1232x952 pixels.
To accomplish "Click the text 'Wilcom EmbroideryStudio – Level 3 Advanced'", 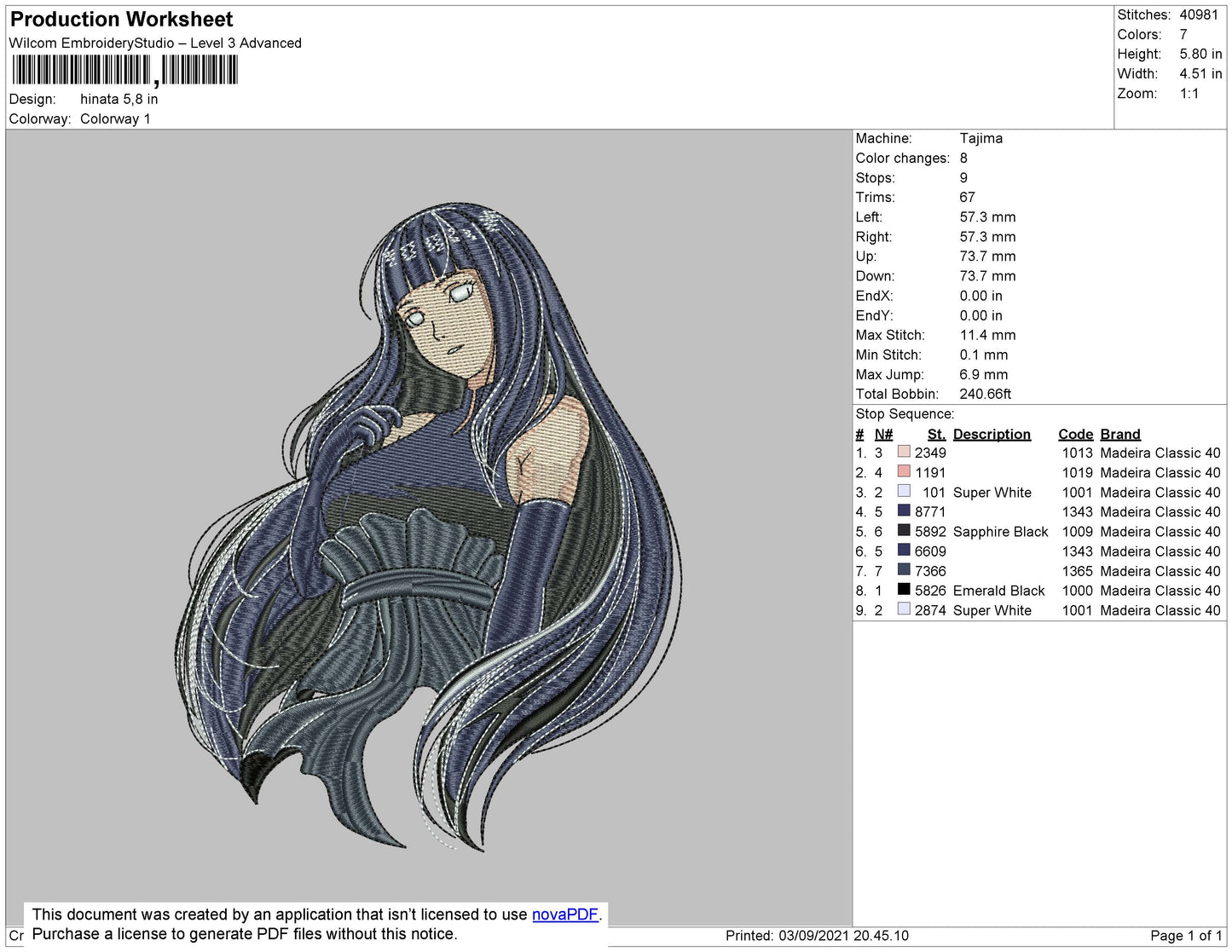I will (x=155, y=43).
